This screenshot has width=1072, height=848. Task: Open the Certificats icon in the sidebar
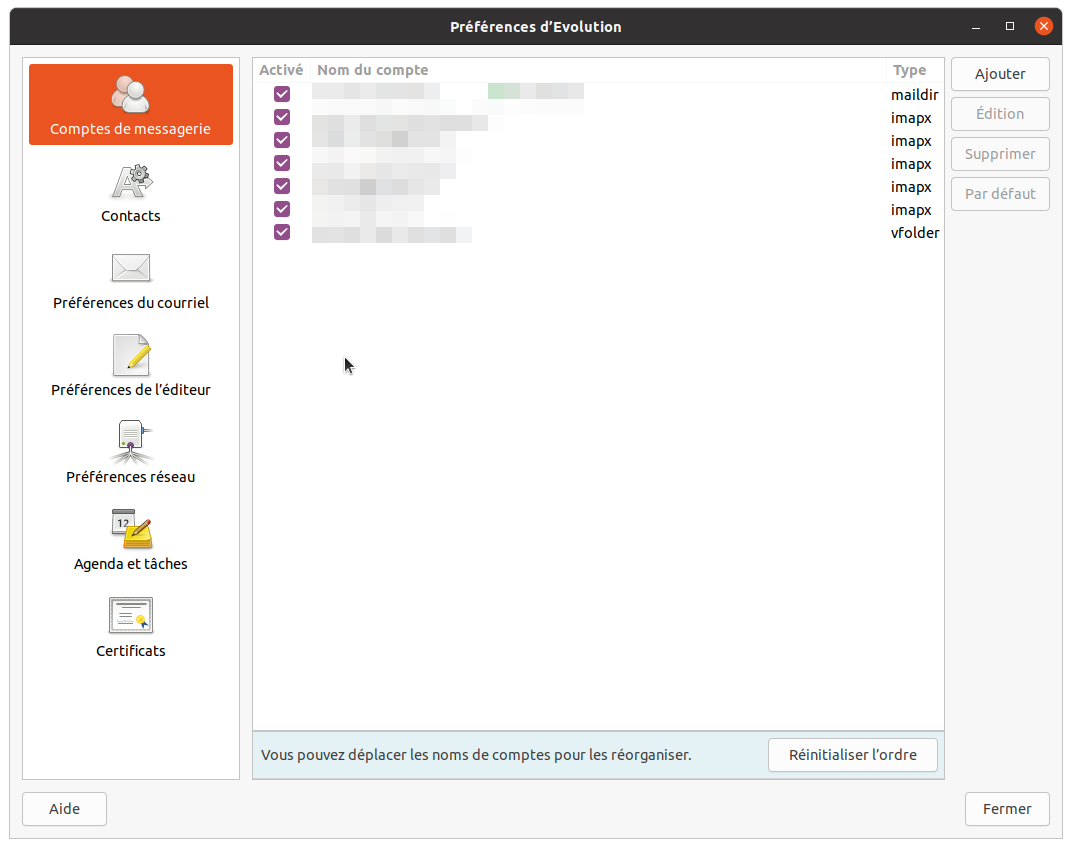coord(131,616)
